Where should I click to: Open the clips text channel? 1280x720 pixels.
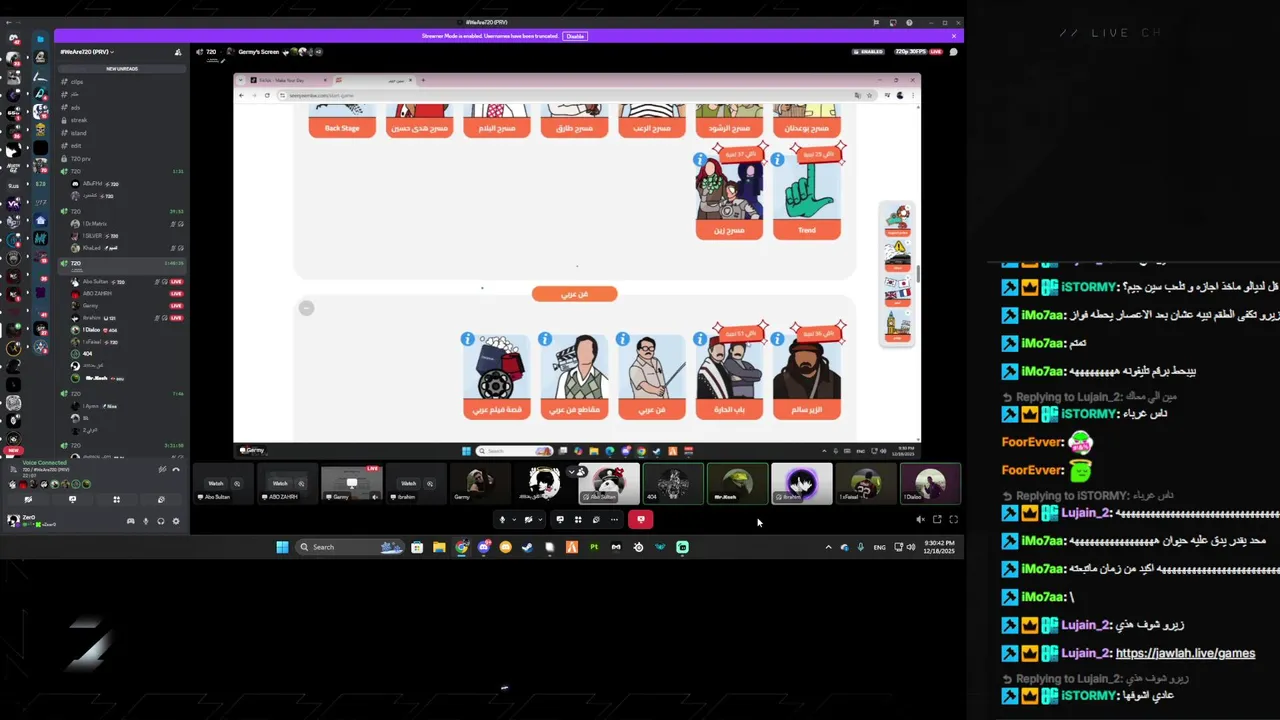pyautogui.click(x=77, y=82)
